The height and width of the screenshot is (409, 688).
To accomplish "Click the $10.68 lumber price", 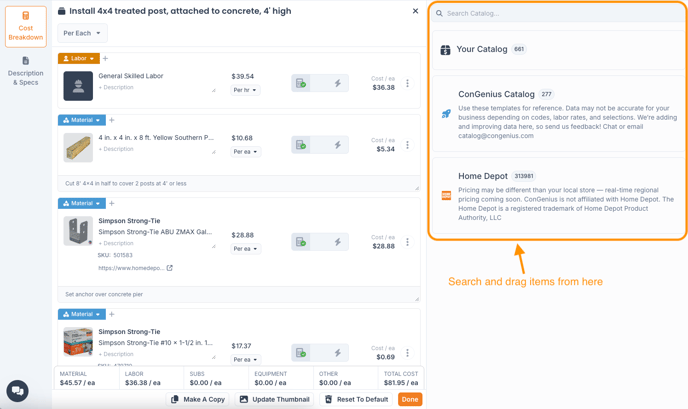I will [242, 138].
